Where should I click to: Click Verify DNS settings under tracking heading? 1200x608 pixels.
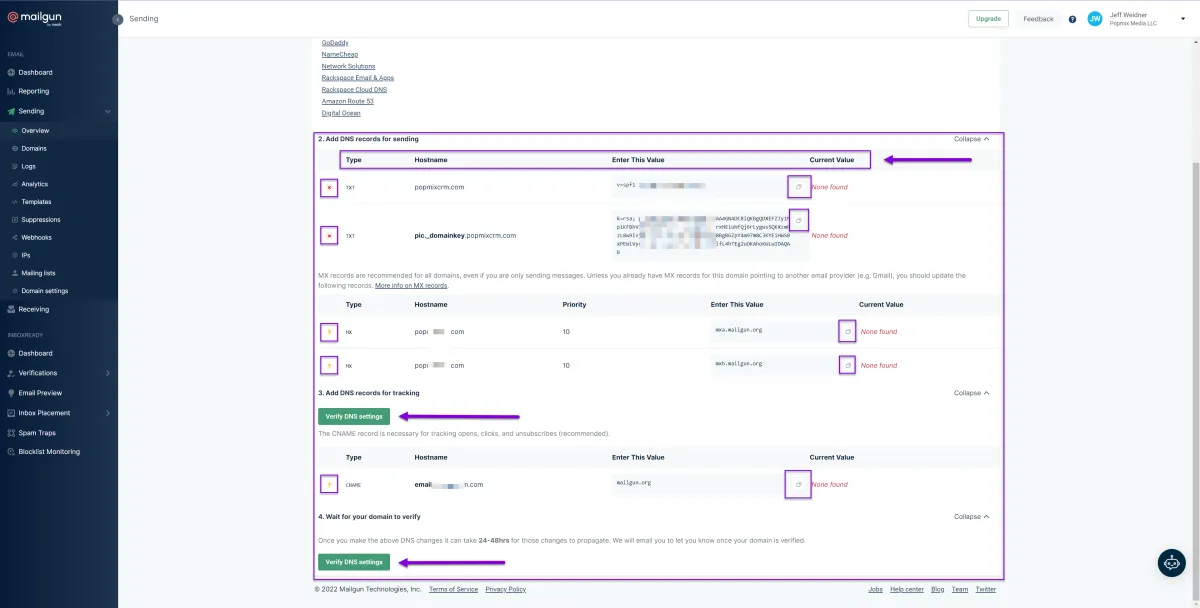coord(354,416)
